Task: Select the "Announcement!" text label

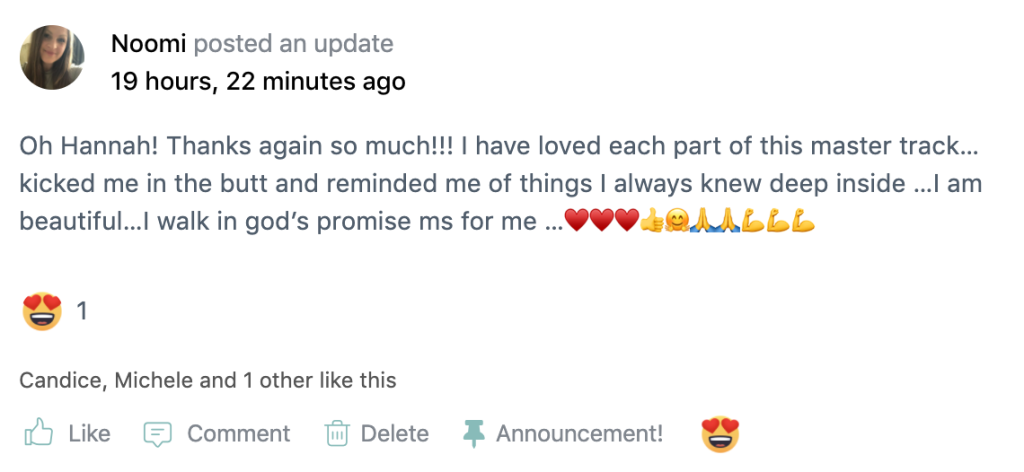Action: pos(579,434)
